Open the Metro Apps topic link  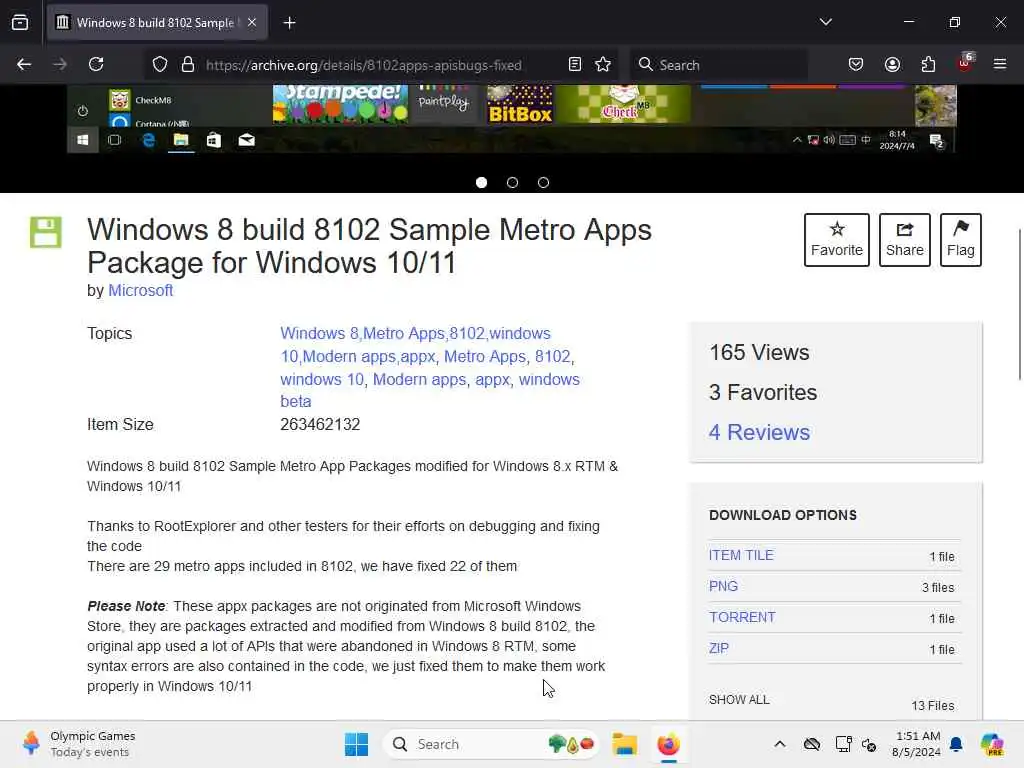(x=485, y=357)
